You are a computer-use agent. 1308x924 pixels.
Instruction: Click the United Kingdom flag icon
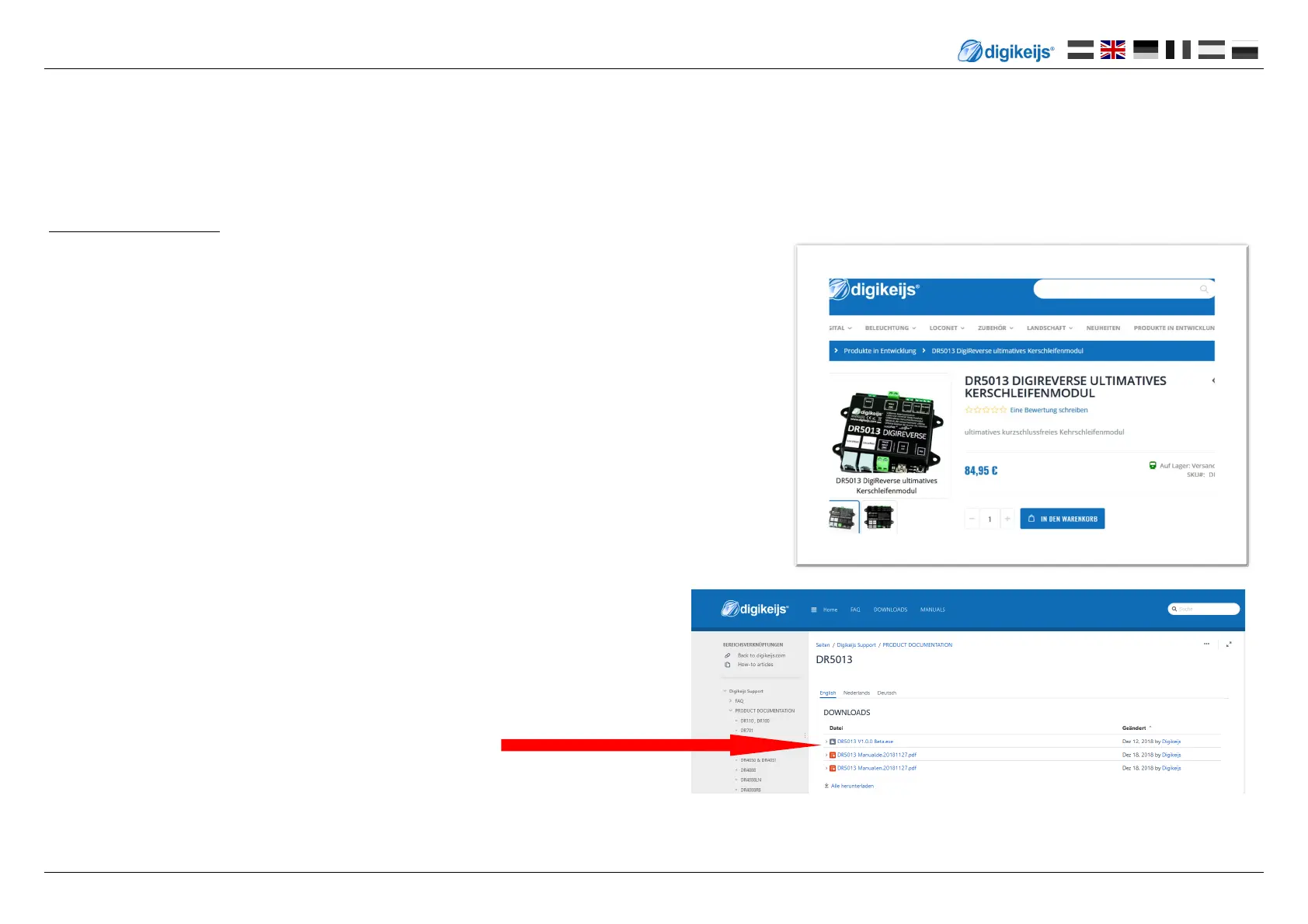tap(1112, 50)
